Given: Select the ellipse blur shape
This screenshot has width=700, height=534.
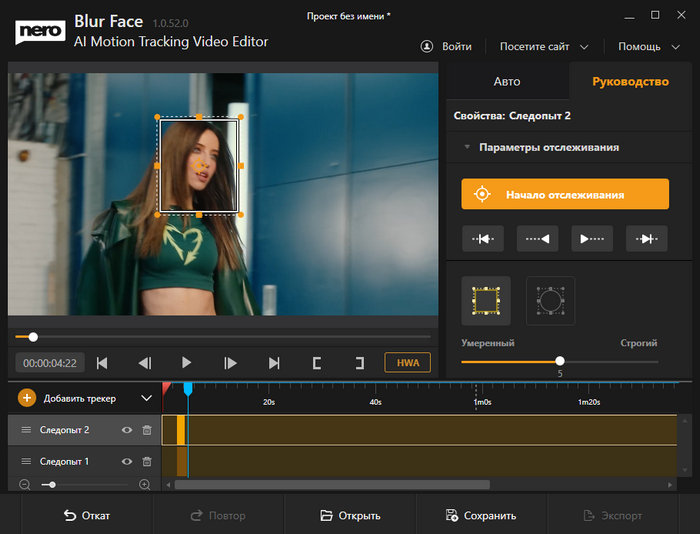Looking at the screenshot, I should 550,300.
